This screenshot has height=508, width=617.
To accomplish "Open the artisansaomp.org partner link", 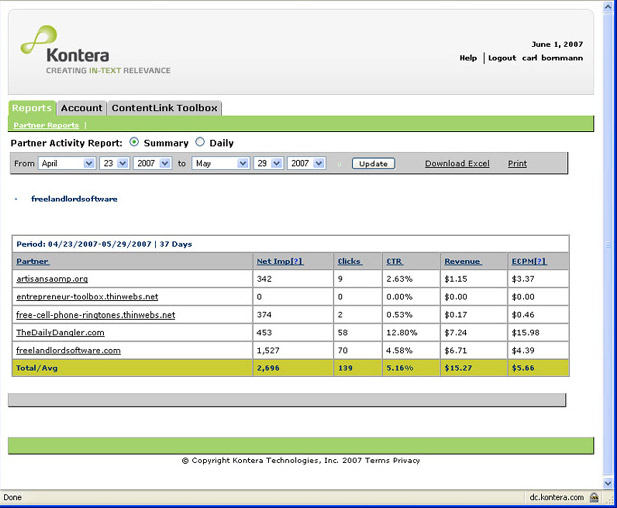I will [x=52, y=279].
